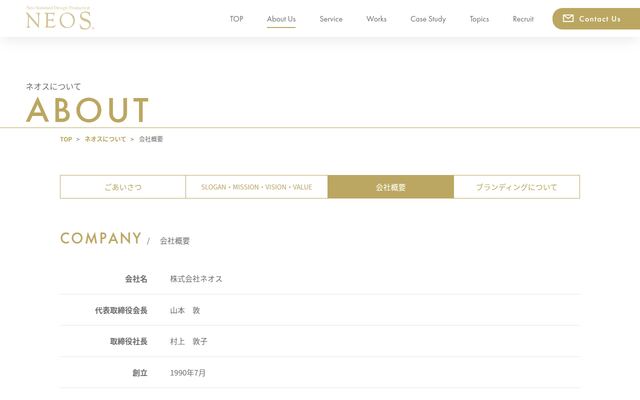Go to the Service menu item
This screenshot has height=400, width=640.
click(331, 19)
